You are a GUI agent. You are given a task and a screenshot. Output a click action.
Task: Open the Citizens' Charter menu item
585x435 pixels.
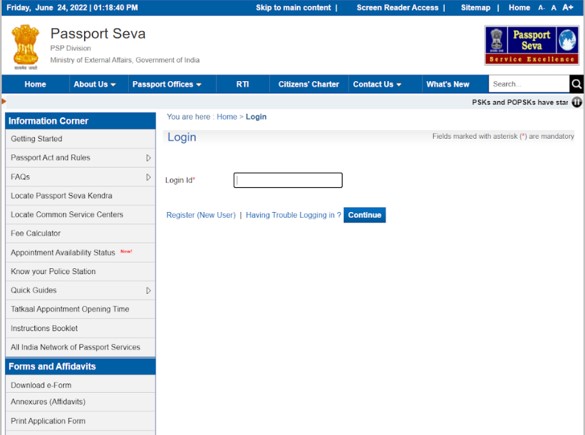309,84
